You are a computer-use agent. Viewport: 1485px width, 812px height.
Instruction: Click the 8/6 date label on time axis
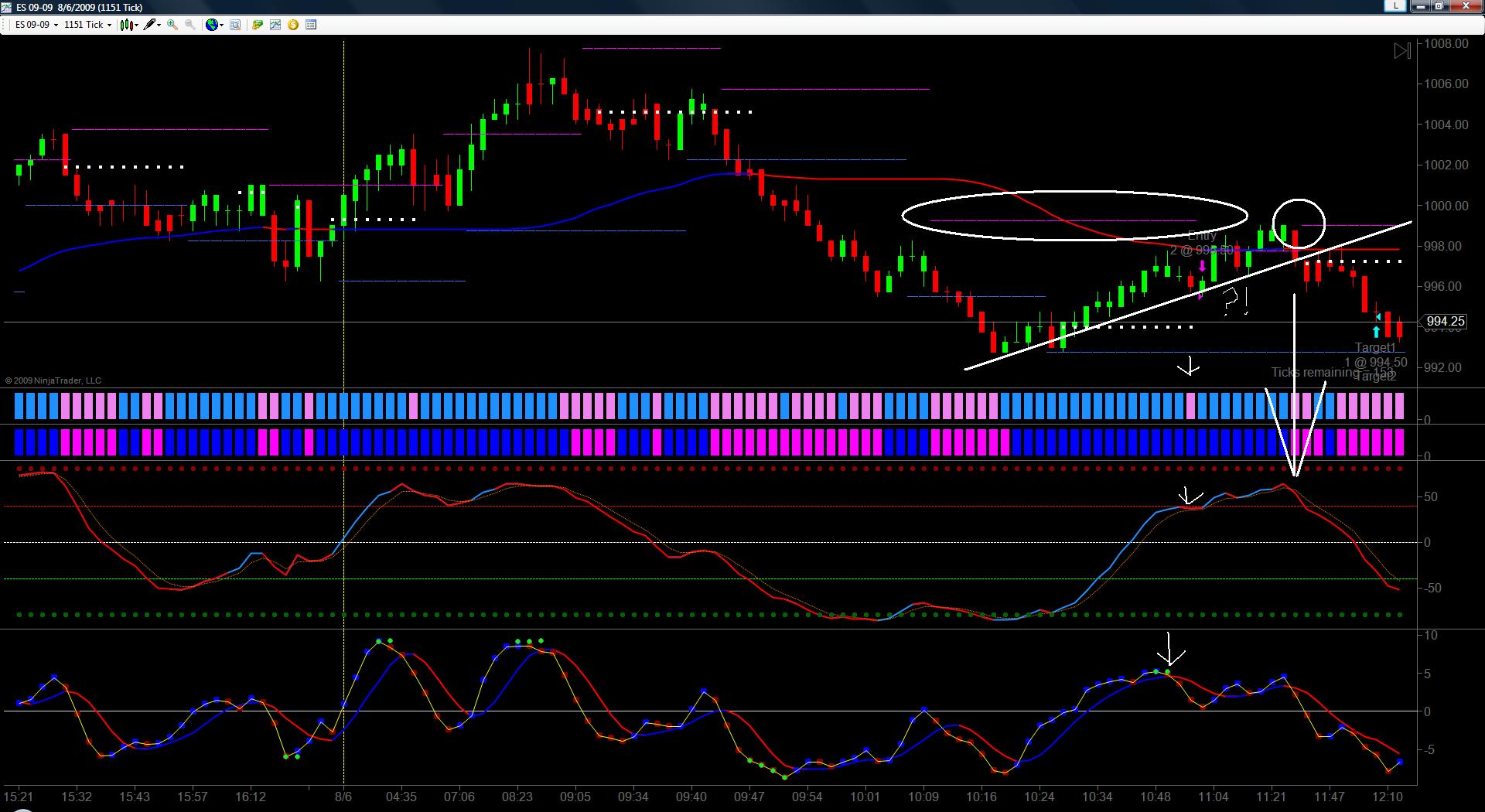tap(343, 797)
